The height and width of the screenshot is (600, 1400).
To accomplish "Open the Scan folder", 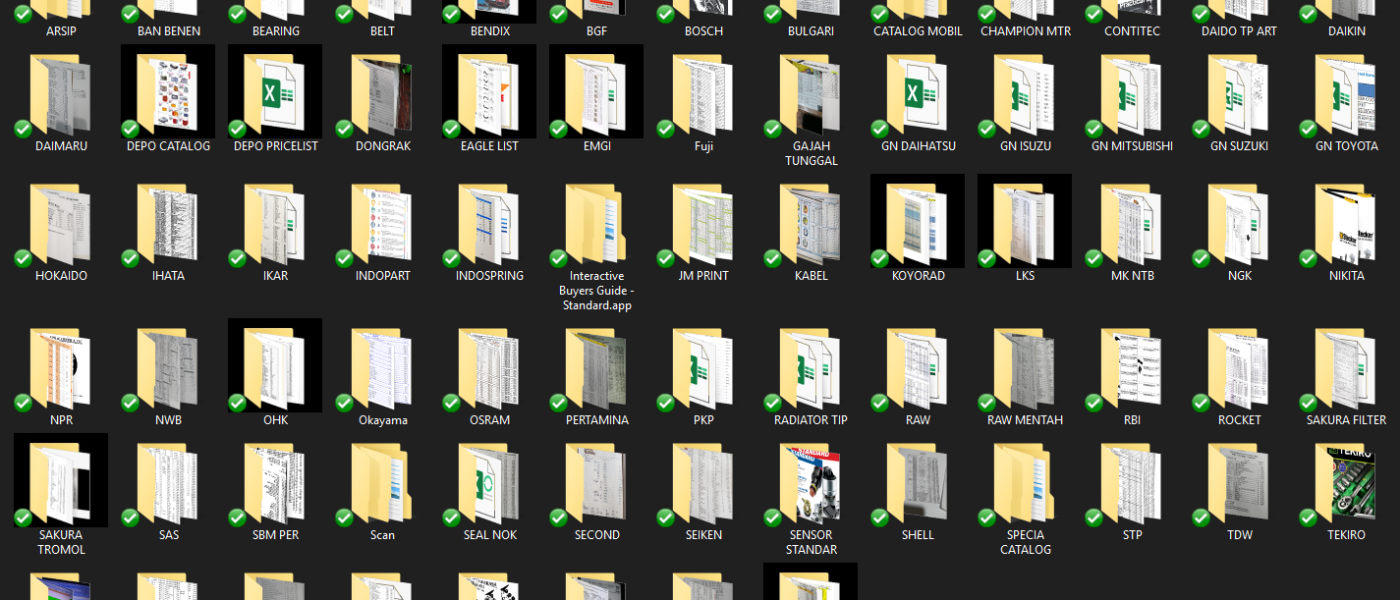I will click(x=382, y=485).
